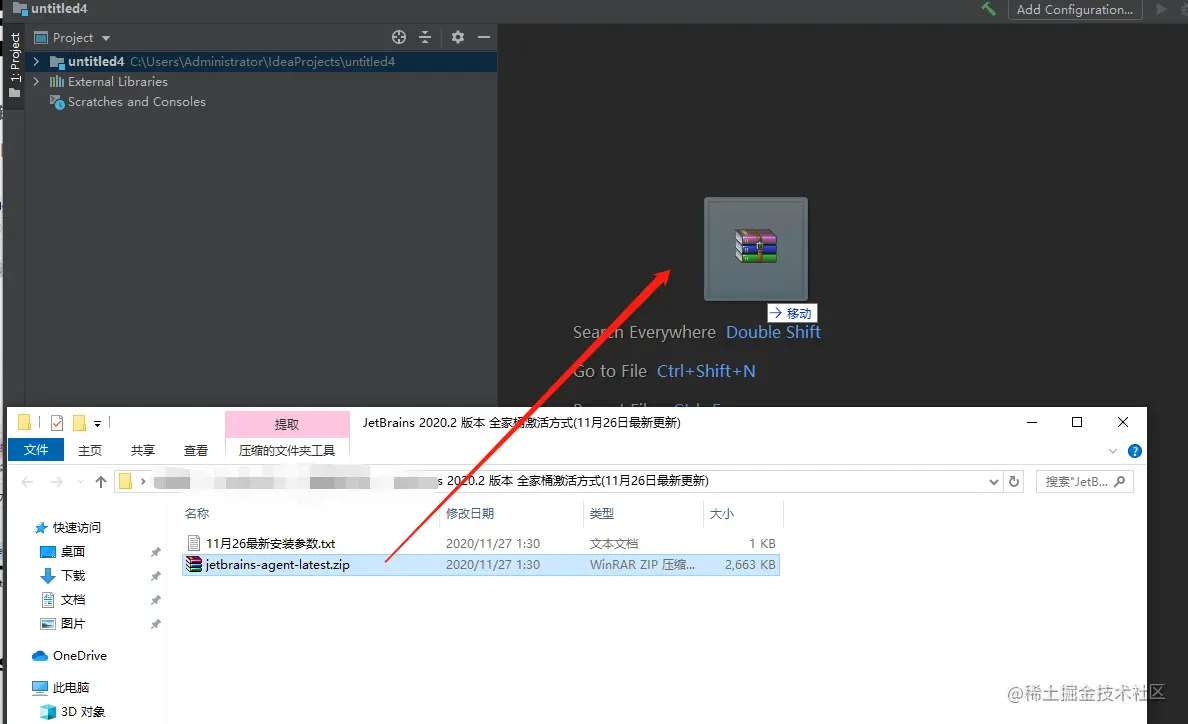Sort by 名称 column header
This screenshot has height=724, width=1188.
coord(197,513)
